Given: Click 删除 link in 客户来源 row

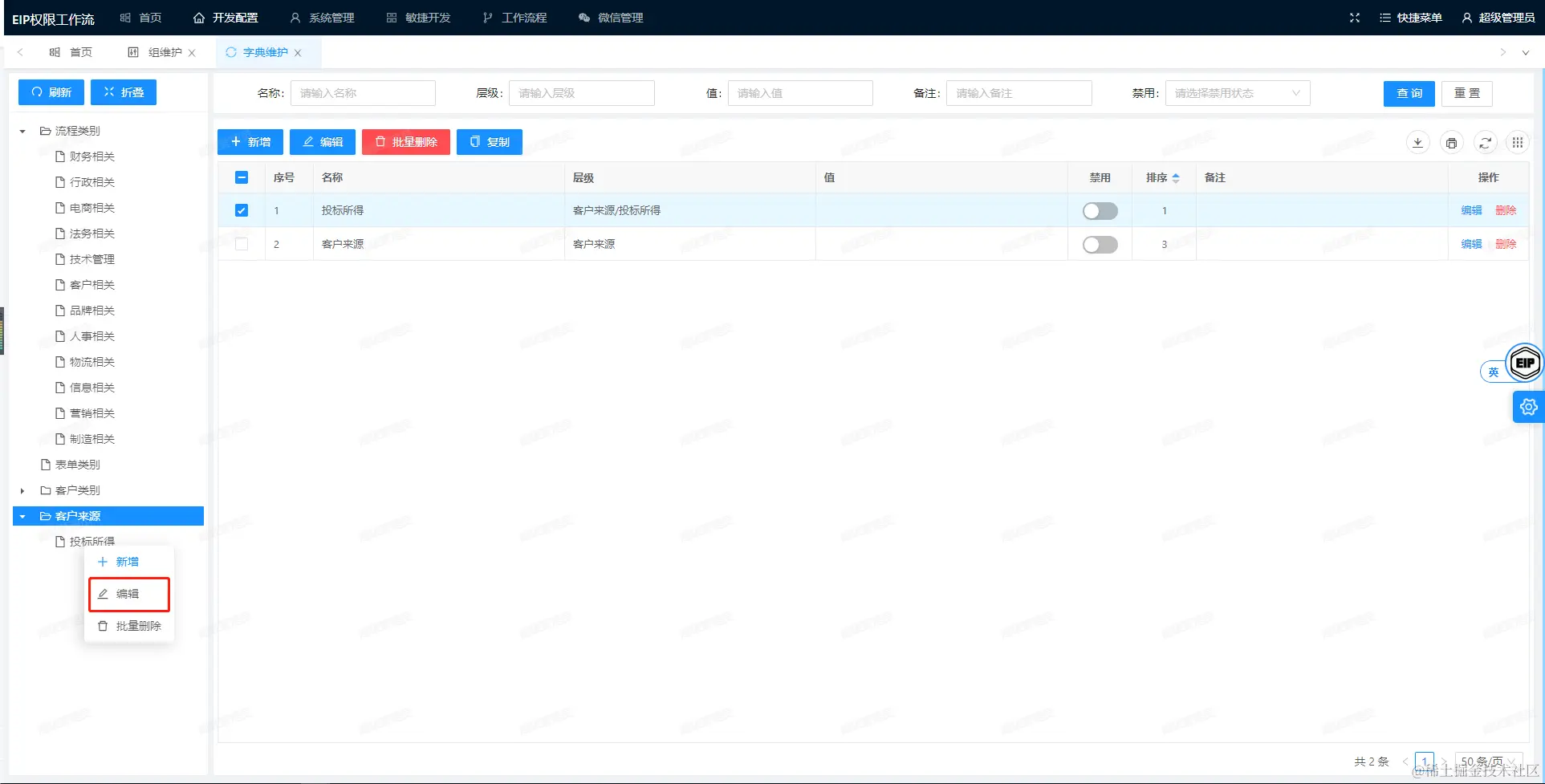Looking at the screenshot, I should coord(1506,244).
